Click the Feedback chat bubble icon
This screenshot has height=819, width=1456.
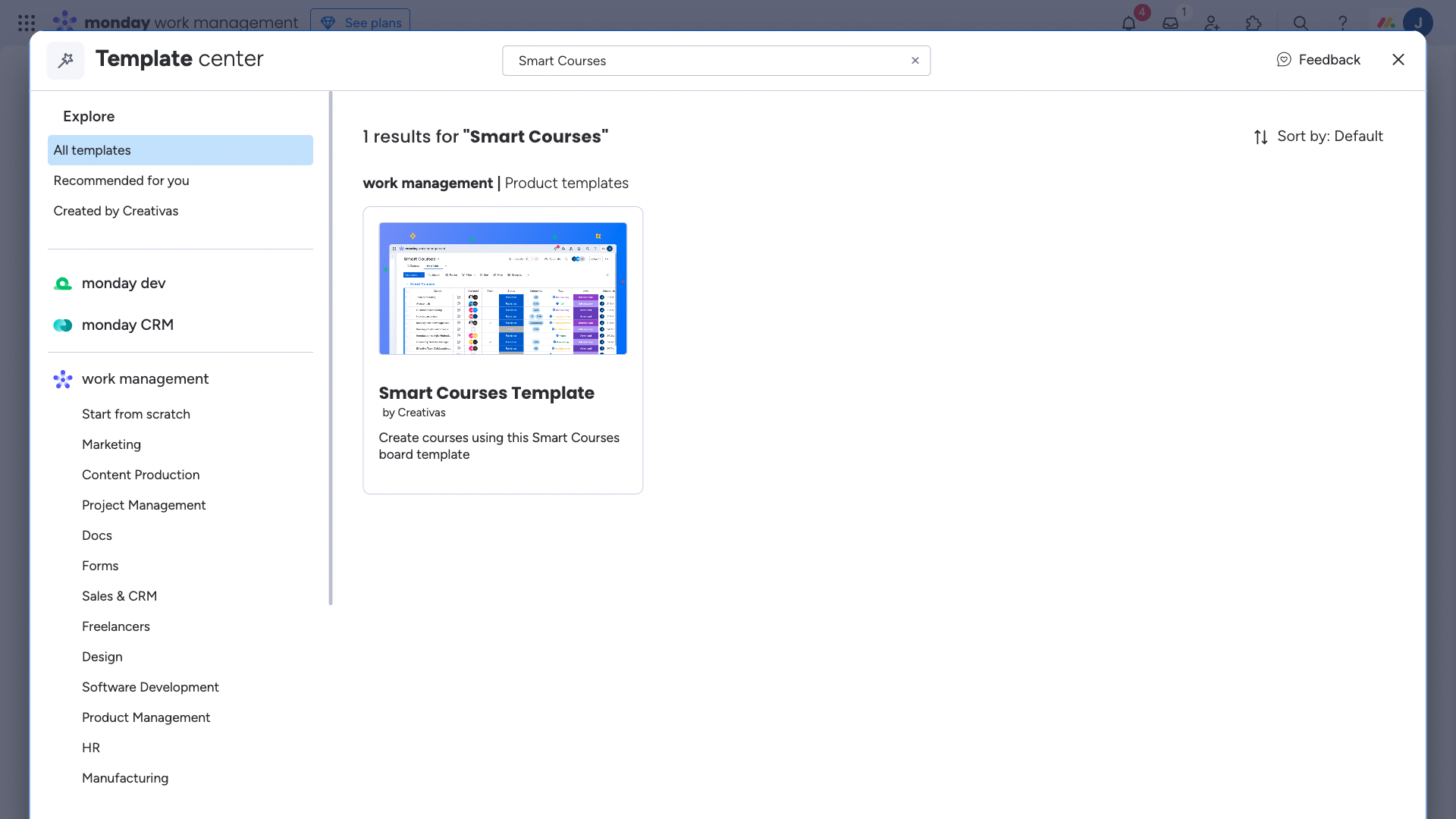[1284, 60]
